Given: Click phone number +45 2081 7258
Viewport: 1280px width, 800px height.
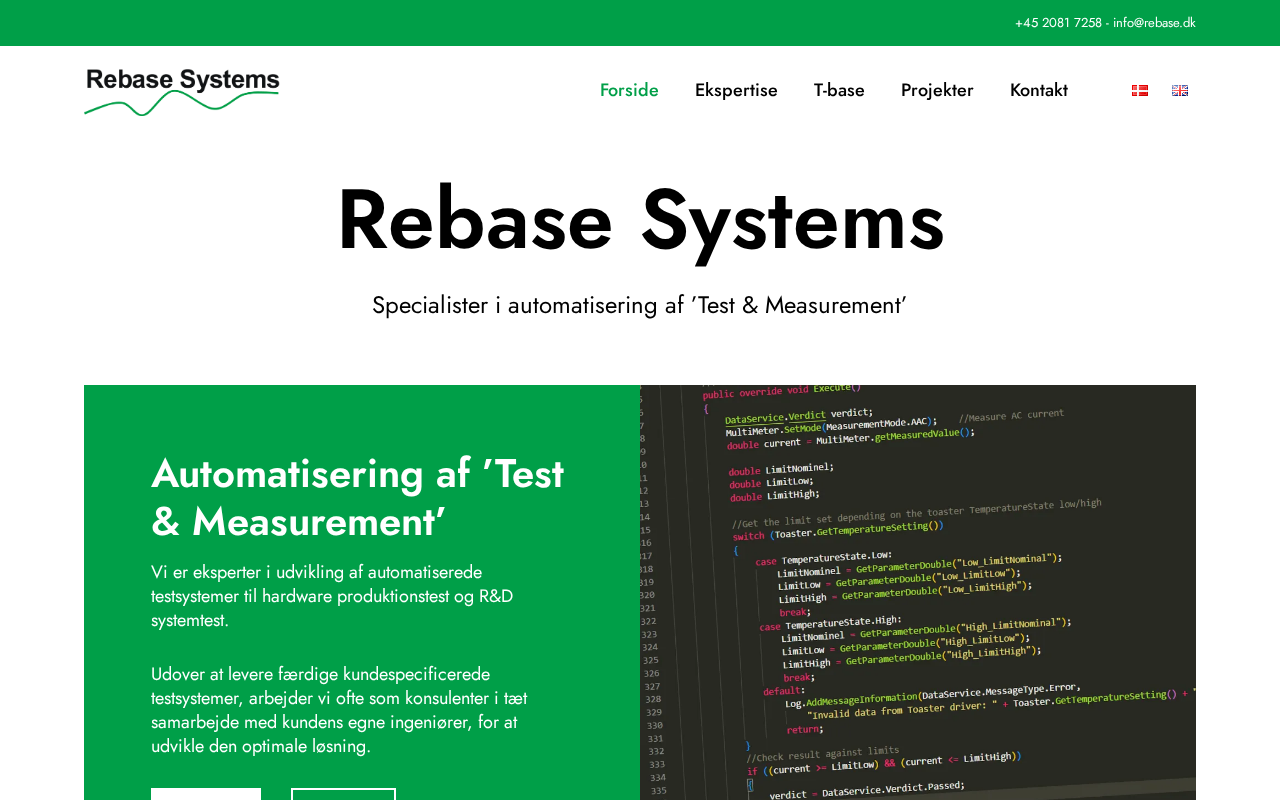Looking at the screenshot, I should (1058, 23).
